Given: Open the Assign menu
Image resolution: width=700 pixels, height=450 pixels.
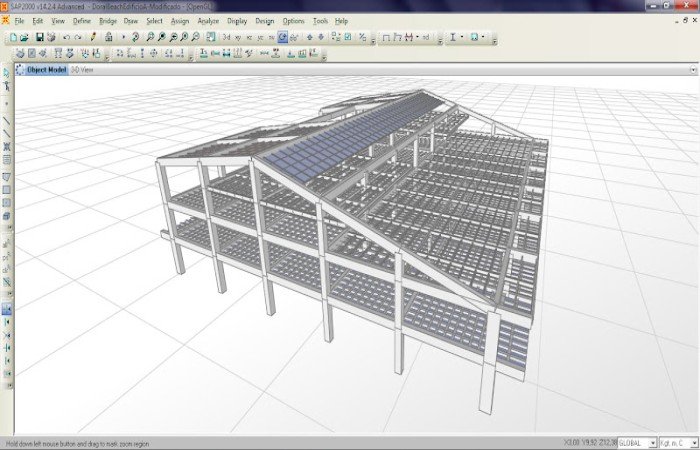Looking at the screenshot, I should pyautogui.click(x=180, y=20).
